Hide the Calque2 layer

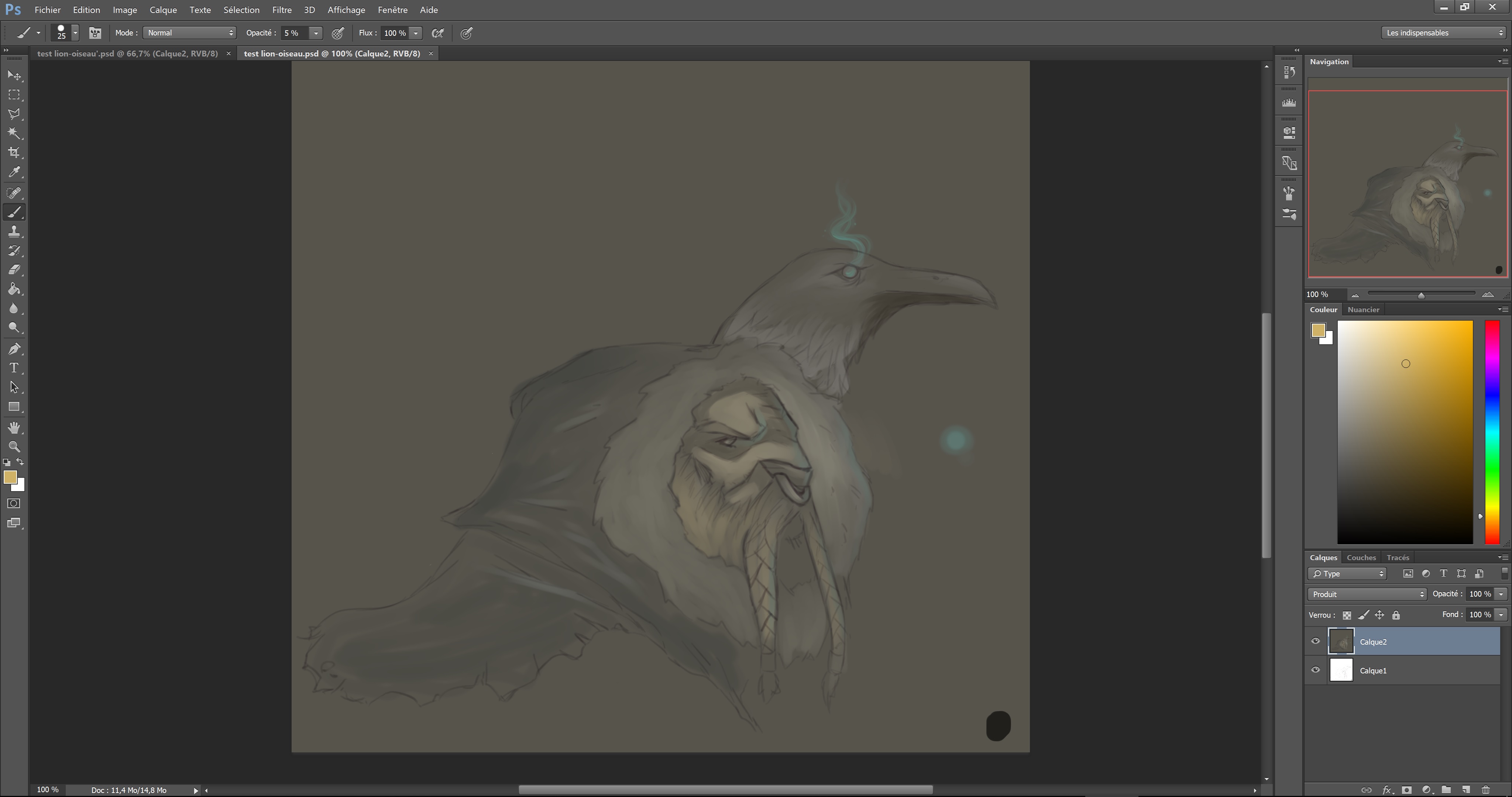point(1315,641)
